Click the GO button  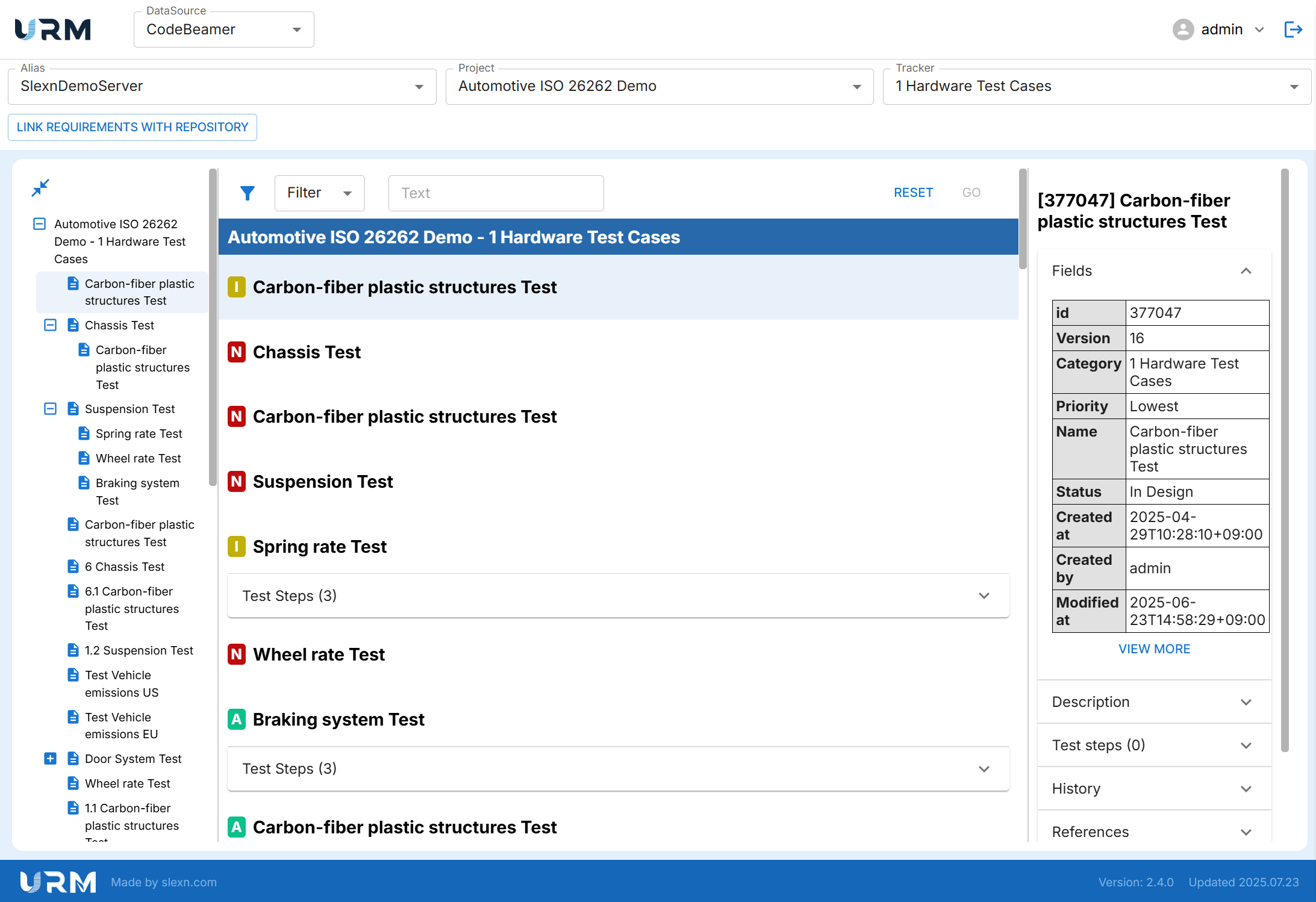click(x=971, y=193)
